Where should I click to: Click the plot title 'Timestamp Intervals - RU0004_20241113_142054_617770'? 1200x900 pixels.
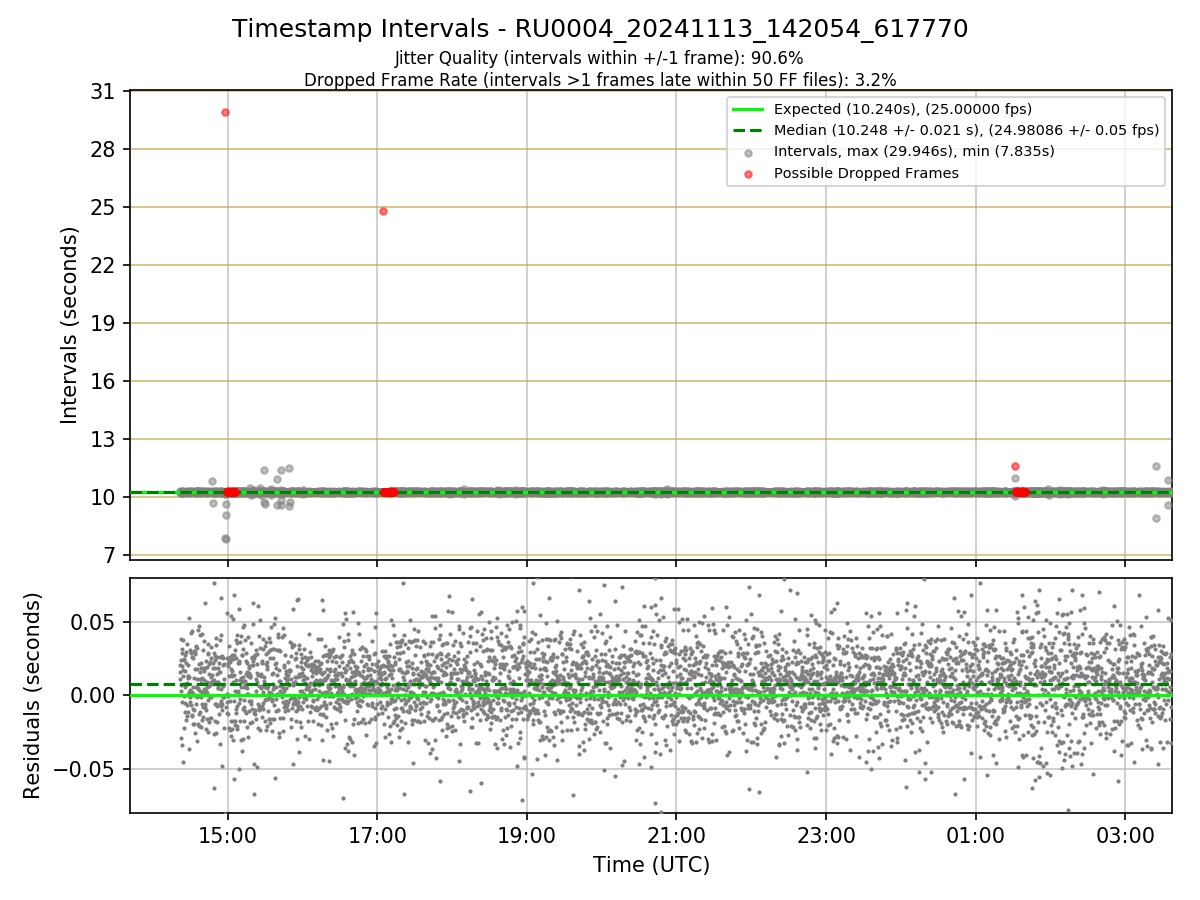[600, 29]
